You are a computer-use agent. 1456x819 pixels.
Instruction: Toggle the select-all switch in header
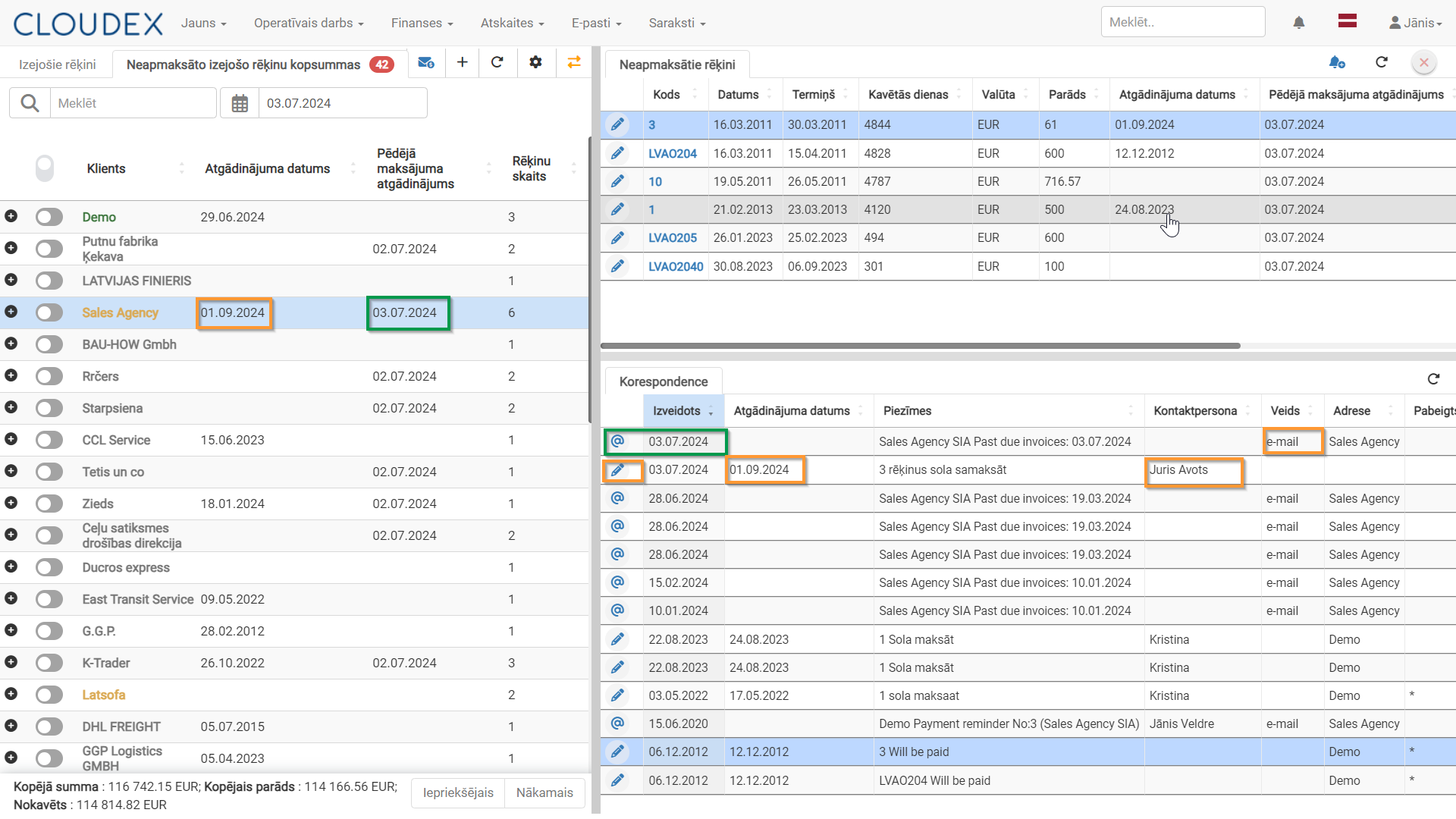click(x=45, y=168)
